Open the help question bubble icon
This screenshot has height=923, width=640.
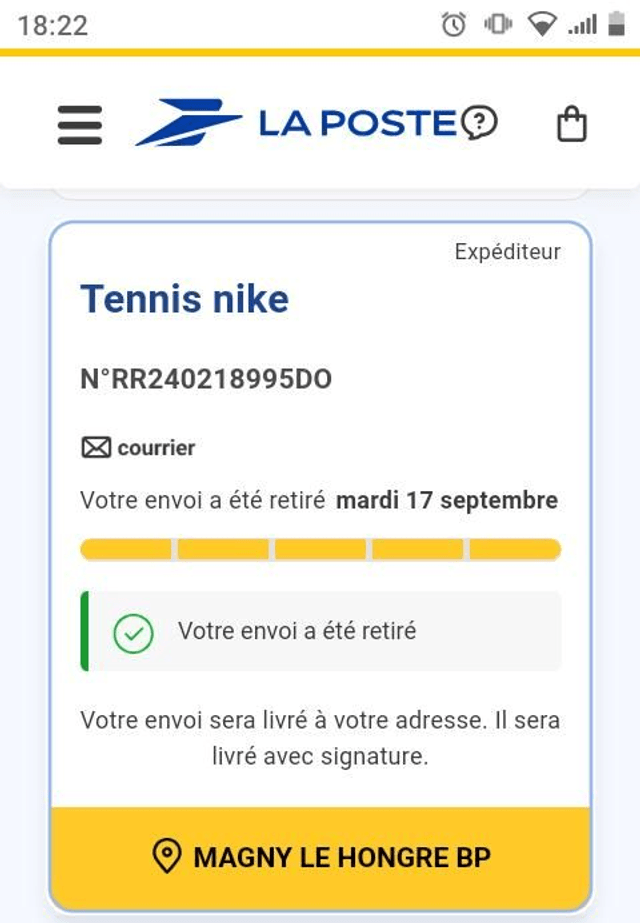coord(480,123)
